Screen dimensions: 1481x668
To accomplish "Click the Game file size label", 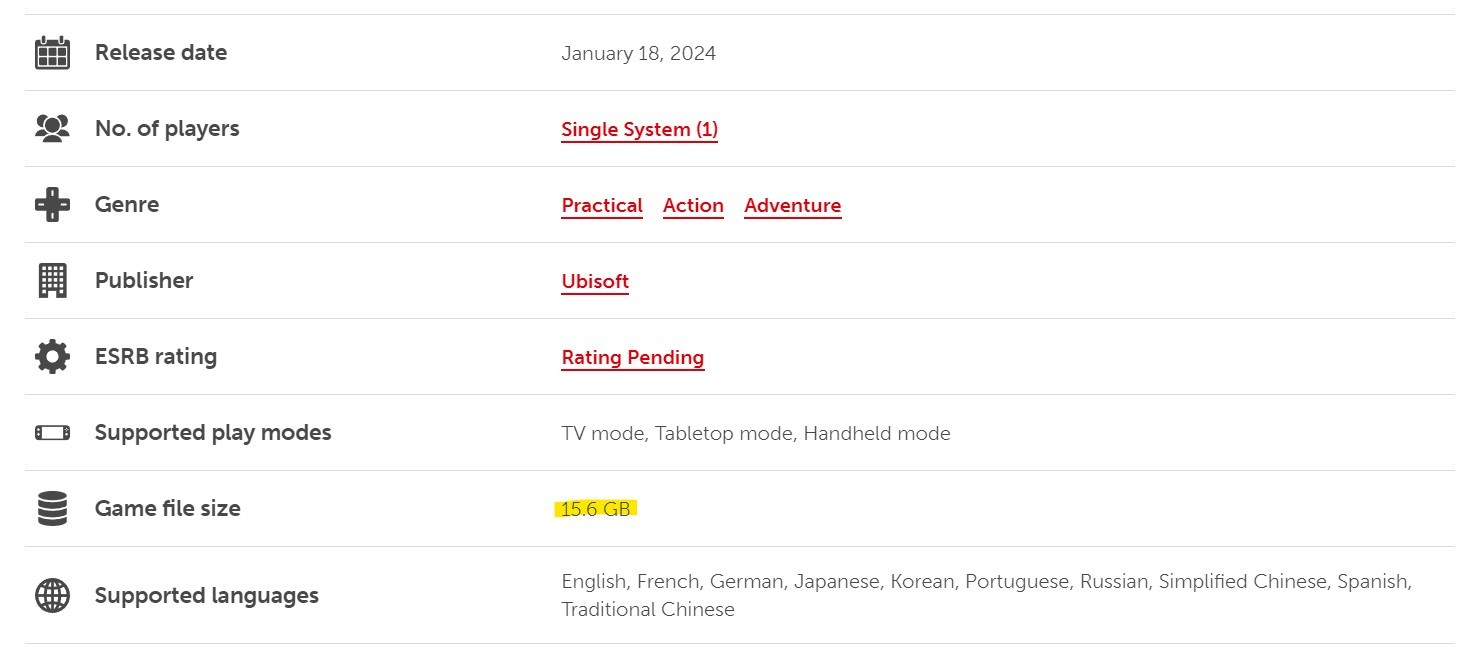I will click(167, 509).
